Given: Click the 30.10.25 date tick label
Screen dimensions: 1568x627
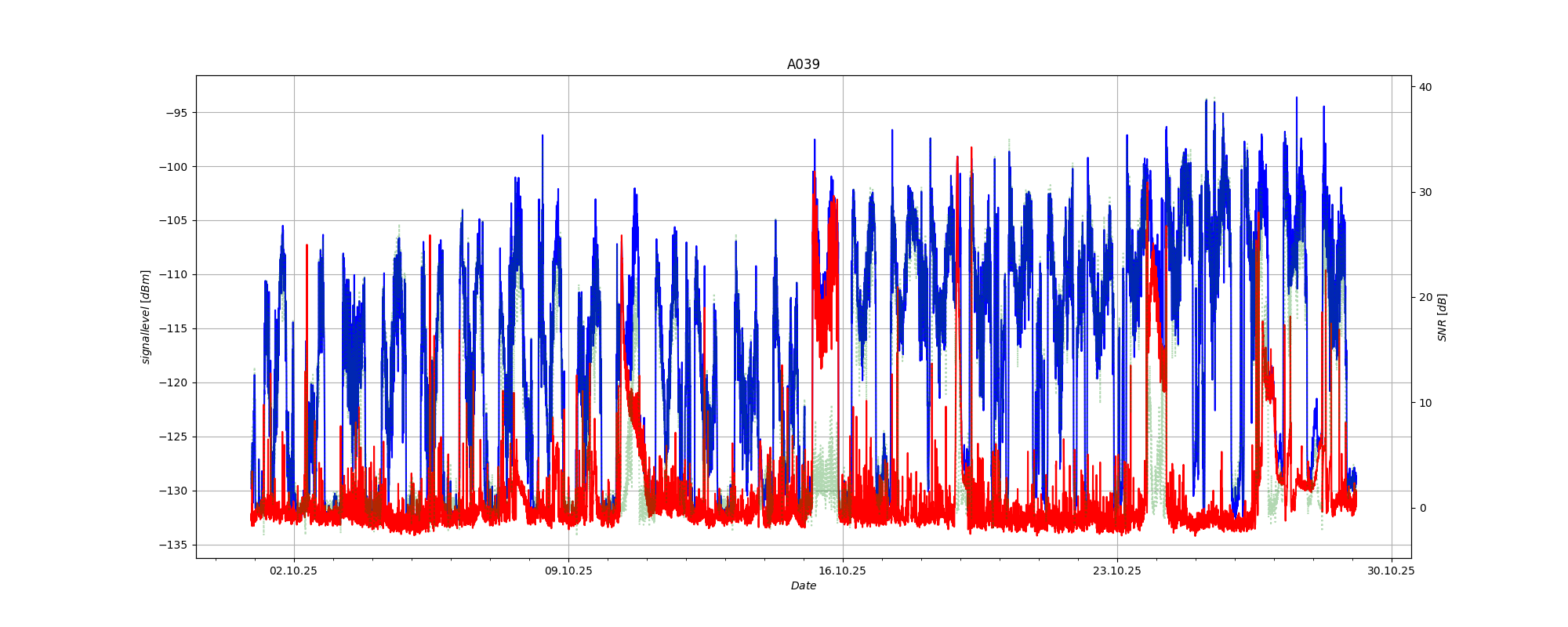Looking at the screenshot, I should click(x=1391, y=571).
